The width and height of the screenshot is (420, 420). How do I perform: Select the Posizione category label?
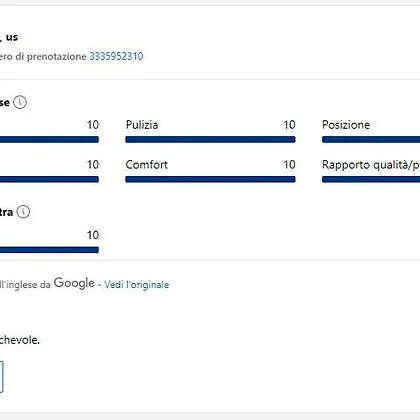pyautogui.click(x=346, y=125)
